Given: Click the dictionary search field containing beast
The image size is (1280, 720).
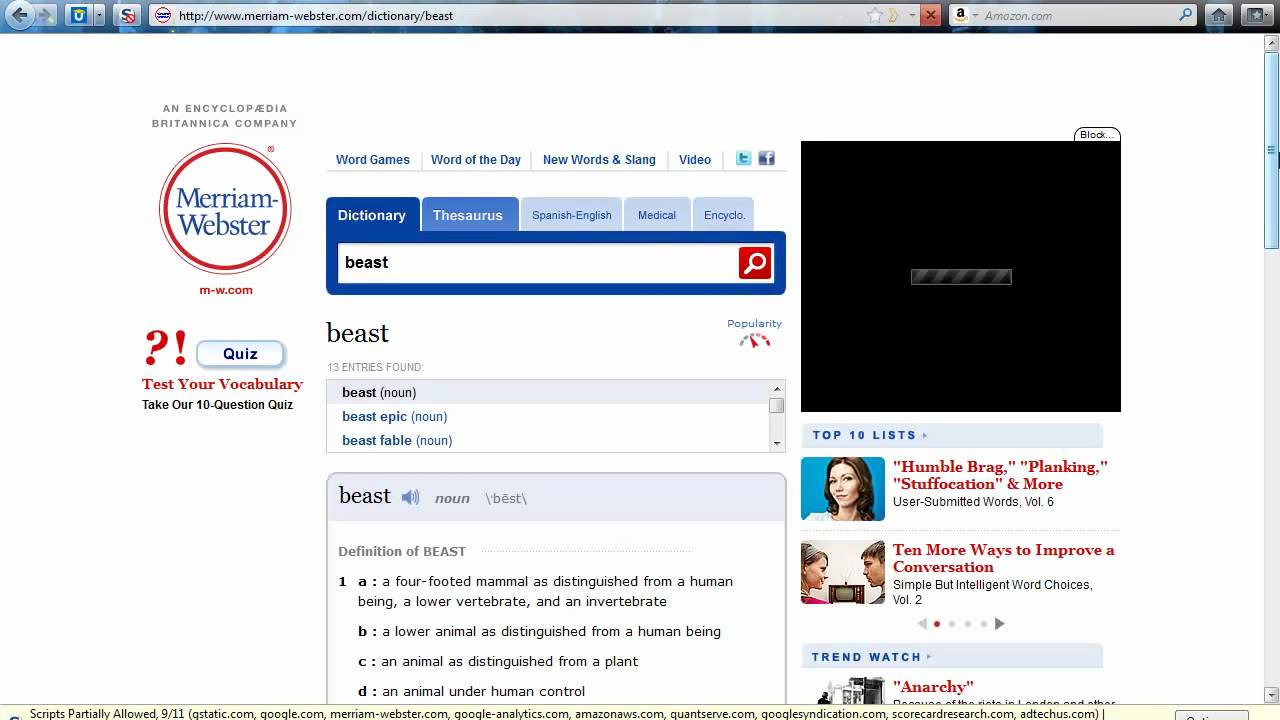Looking at the screenshot, I should click(538, 262).
